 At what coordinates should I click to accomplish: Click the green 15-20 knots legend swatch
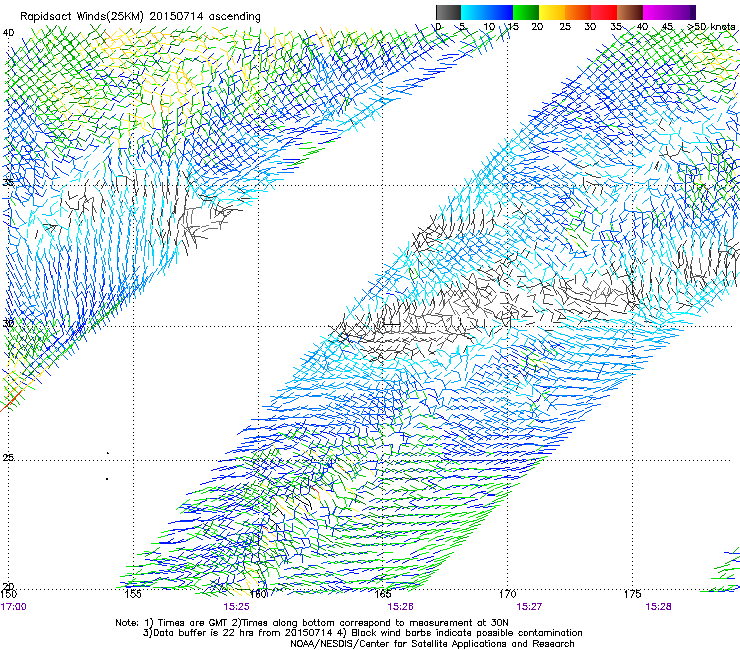pos(526,12)
